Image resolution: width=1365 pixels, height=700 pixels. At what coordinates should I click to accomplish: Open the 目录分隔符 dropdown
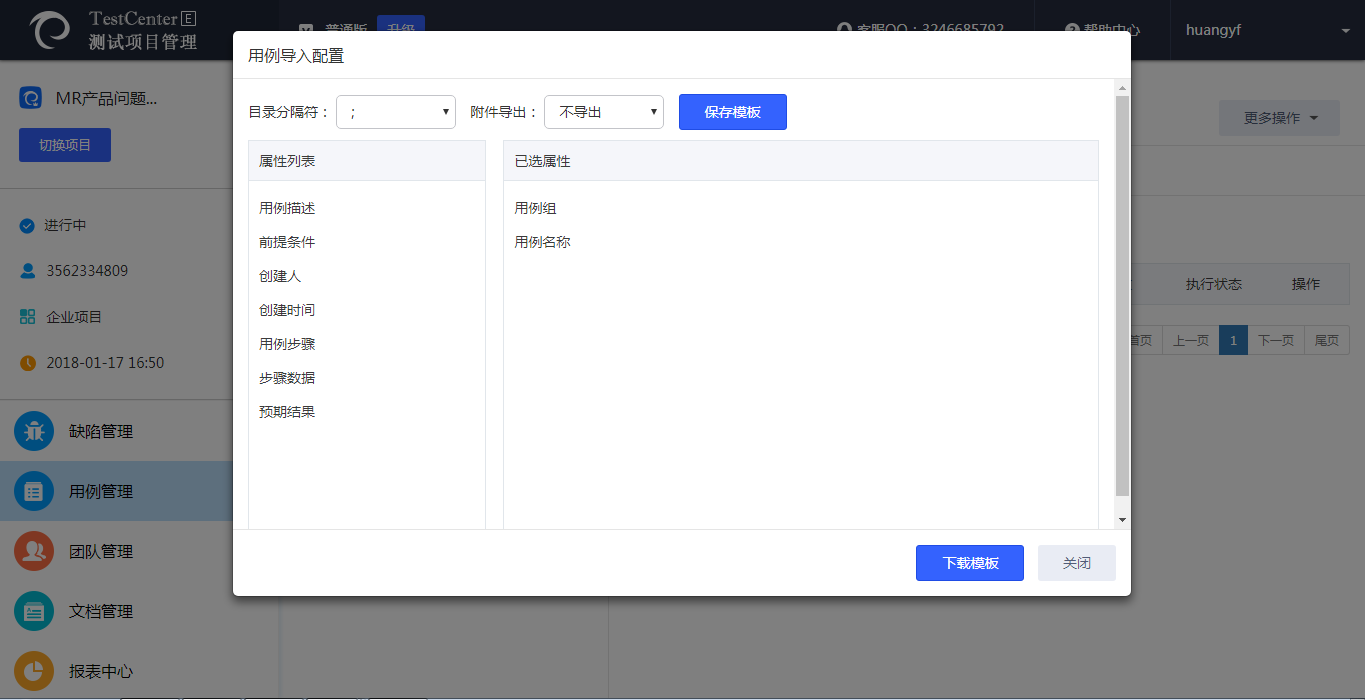point(395,112)
